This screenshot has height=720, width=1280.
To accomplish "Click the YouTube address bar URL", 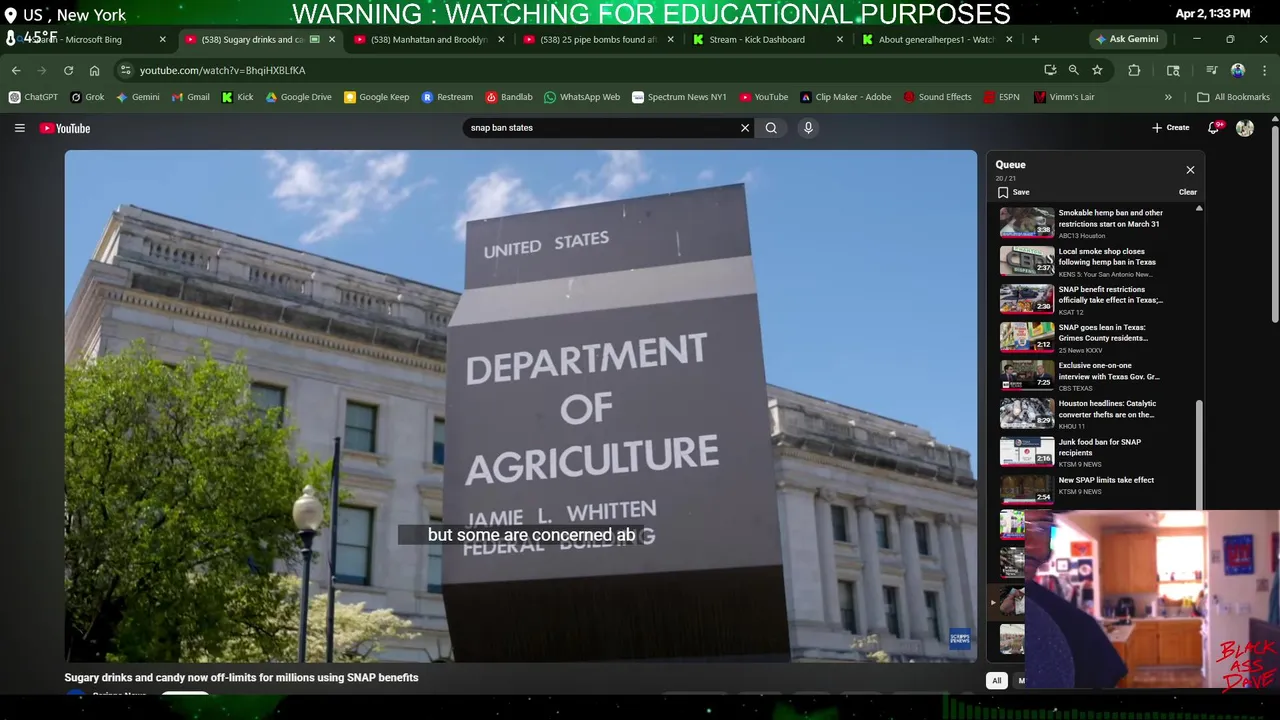I will (x=223, y=70).
